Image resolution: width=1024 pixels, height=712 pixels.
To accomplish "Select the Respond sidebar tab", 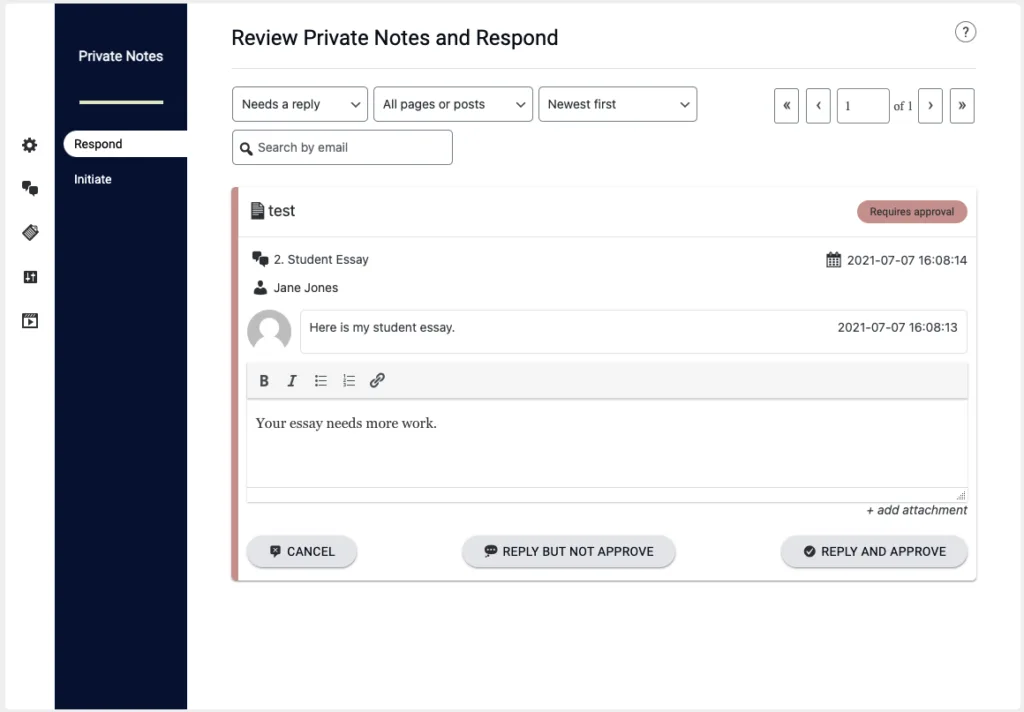I will (125, 144).
